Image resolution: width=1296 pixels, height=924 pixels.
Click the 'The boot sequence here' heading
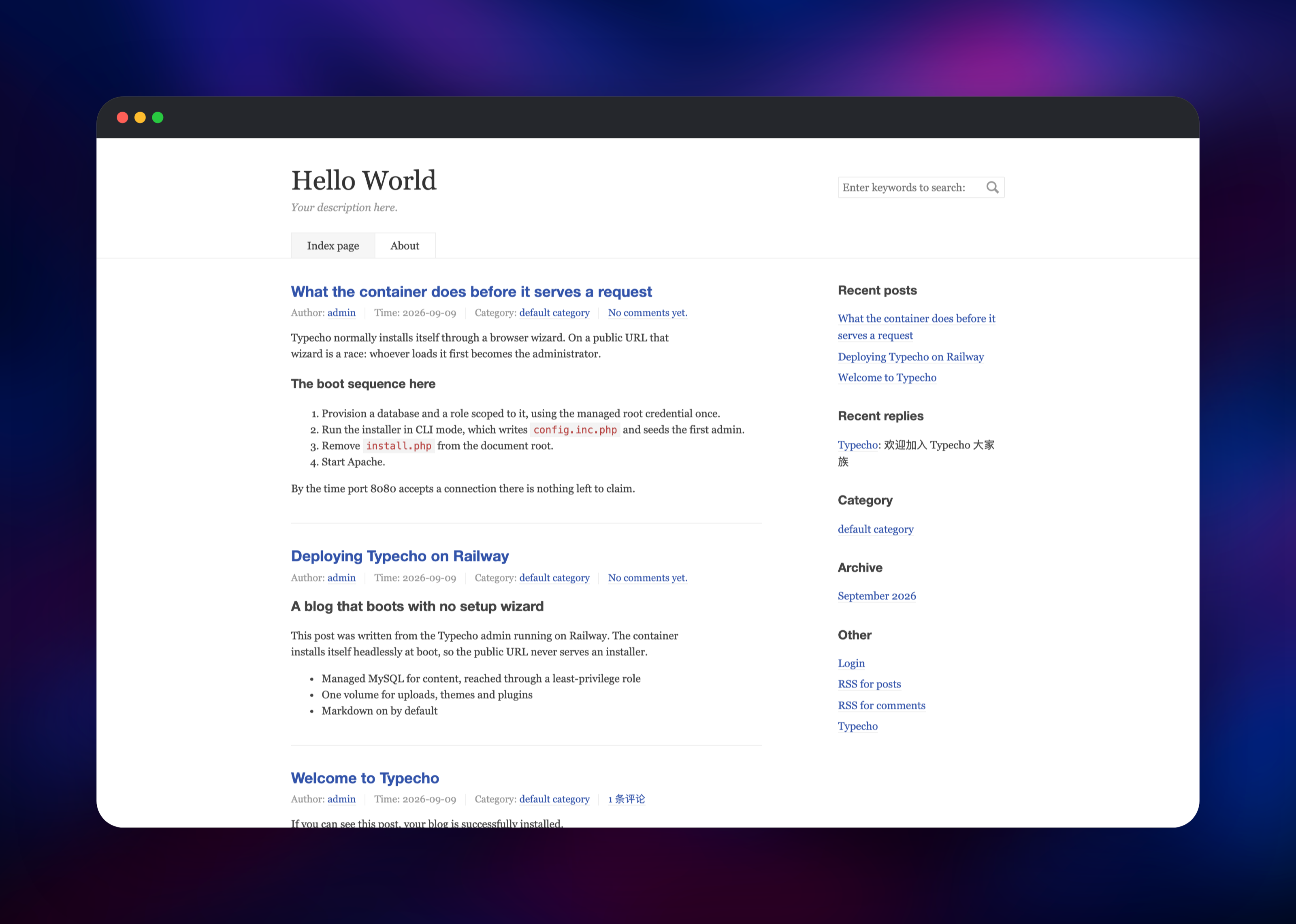click(363, 384)
